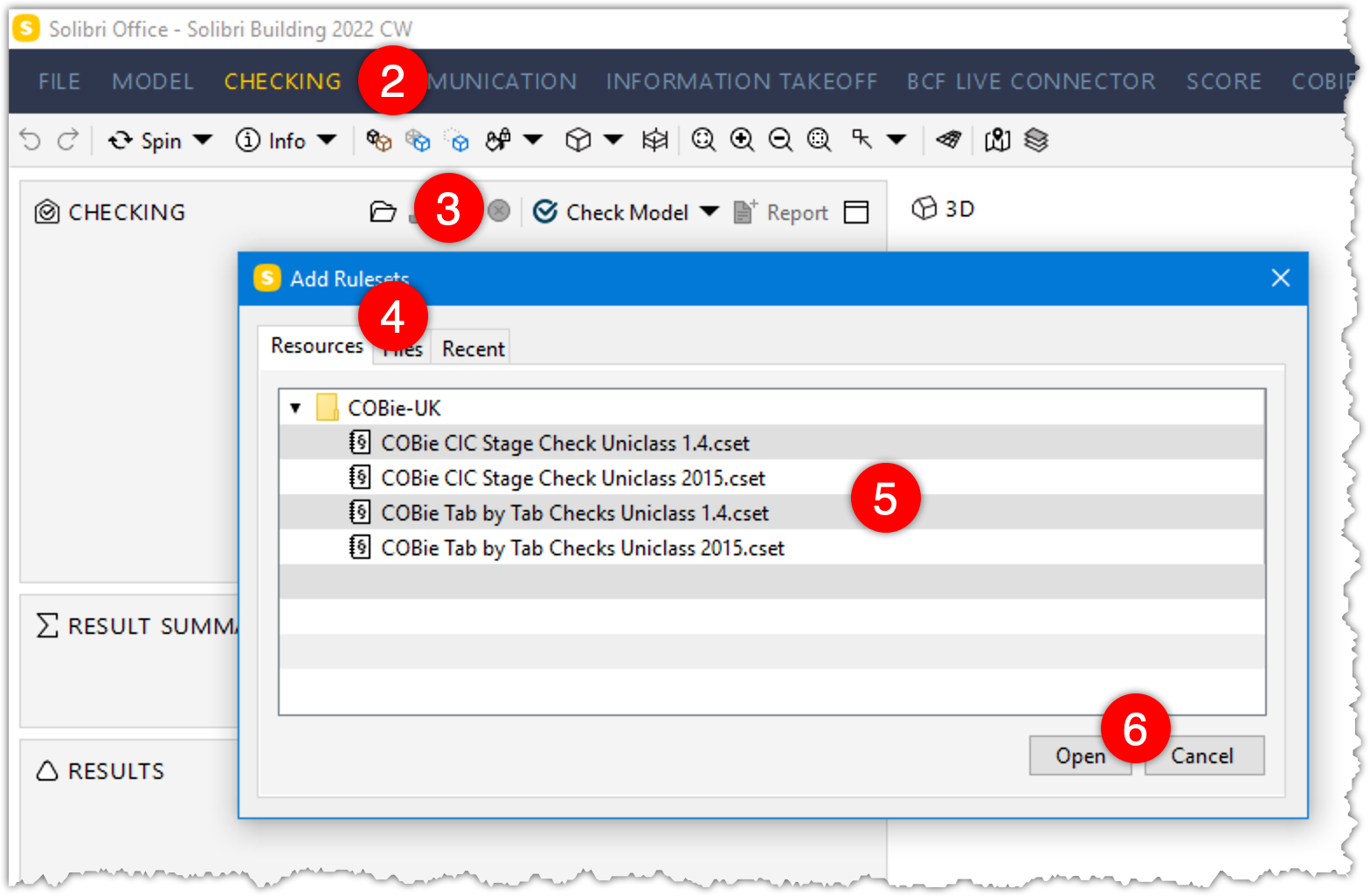Open the Spin navigation mode dropdown

pyautogui.click(x=203, y=140)
